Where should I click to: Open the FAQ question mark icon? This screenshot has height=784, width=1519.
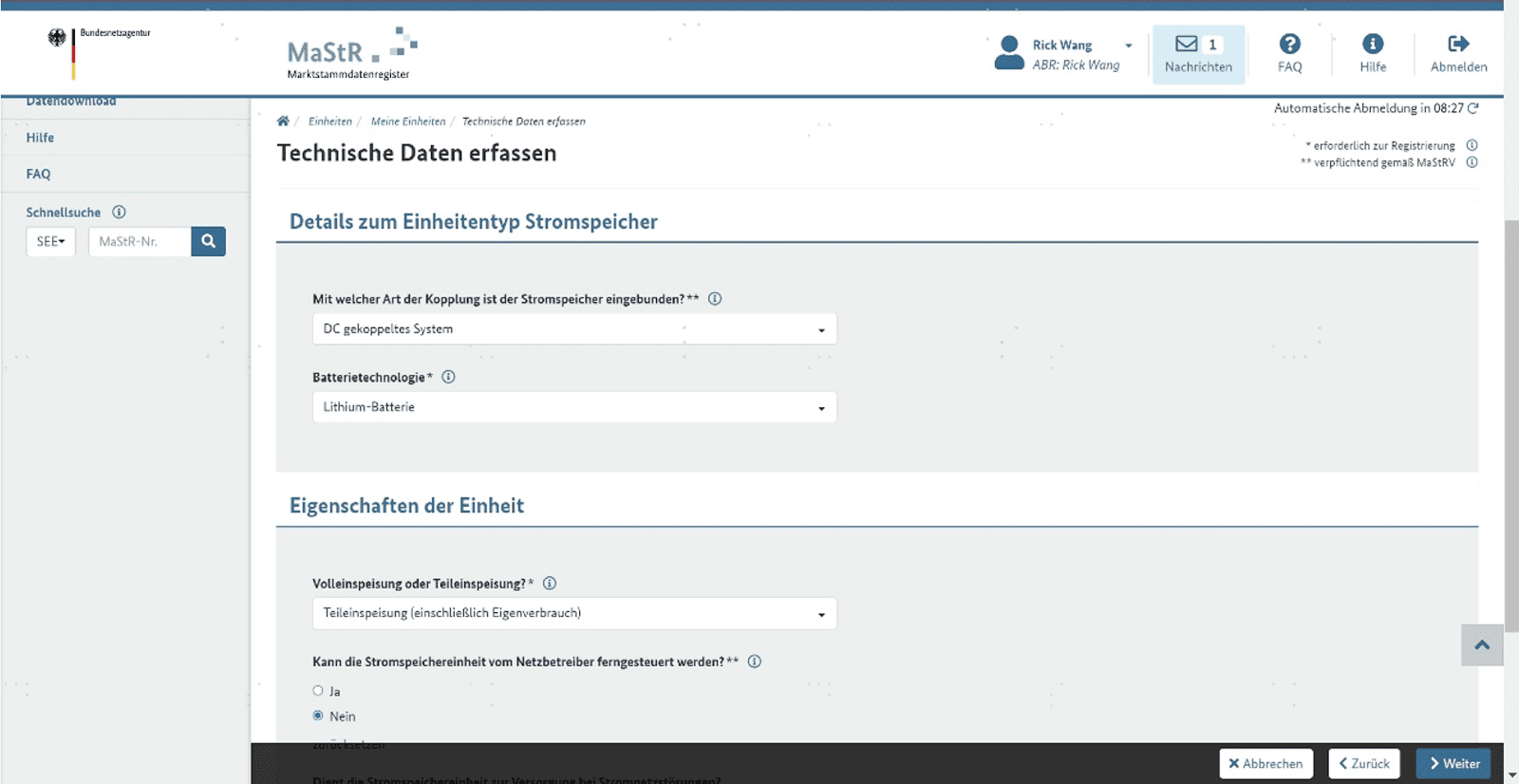[x=1289, y=44]
